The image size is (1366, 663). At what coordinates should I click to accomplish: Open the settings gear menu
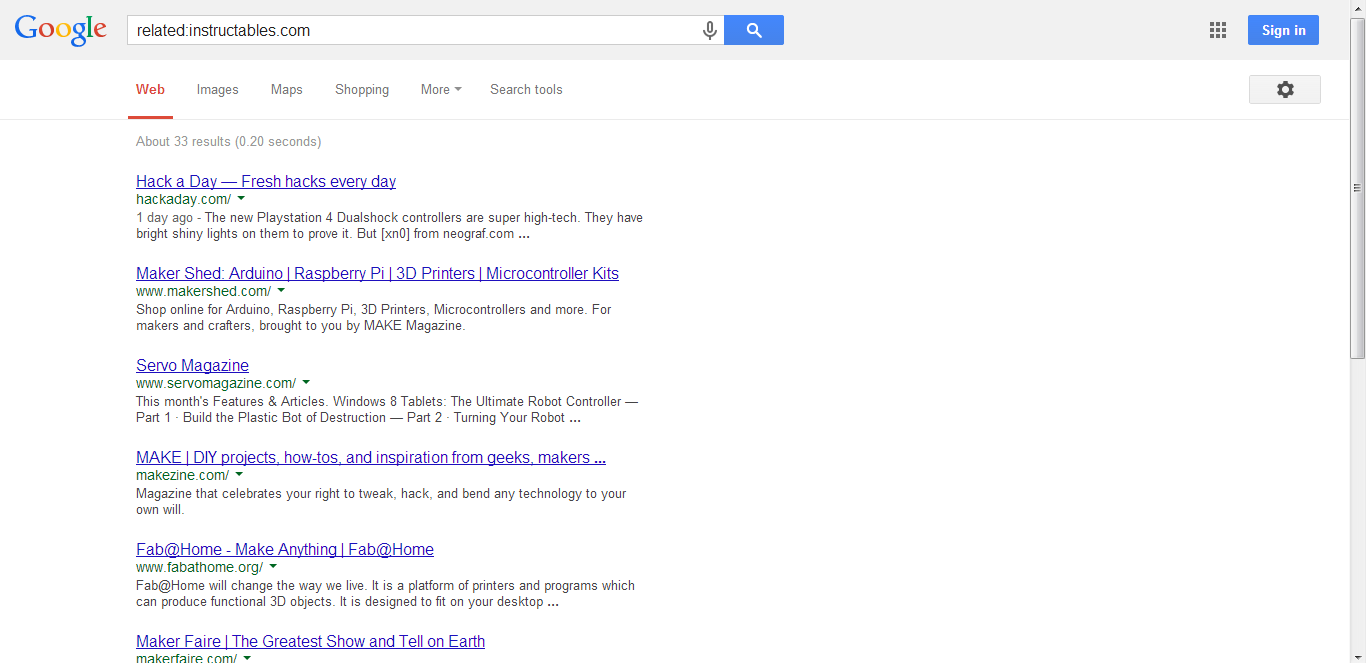pyautogui.click(x=1285, y=89)
